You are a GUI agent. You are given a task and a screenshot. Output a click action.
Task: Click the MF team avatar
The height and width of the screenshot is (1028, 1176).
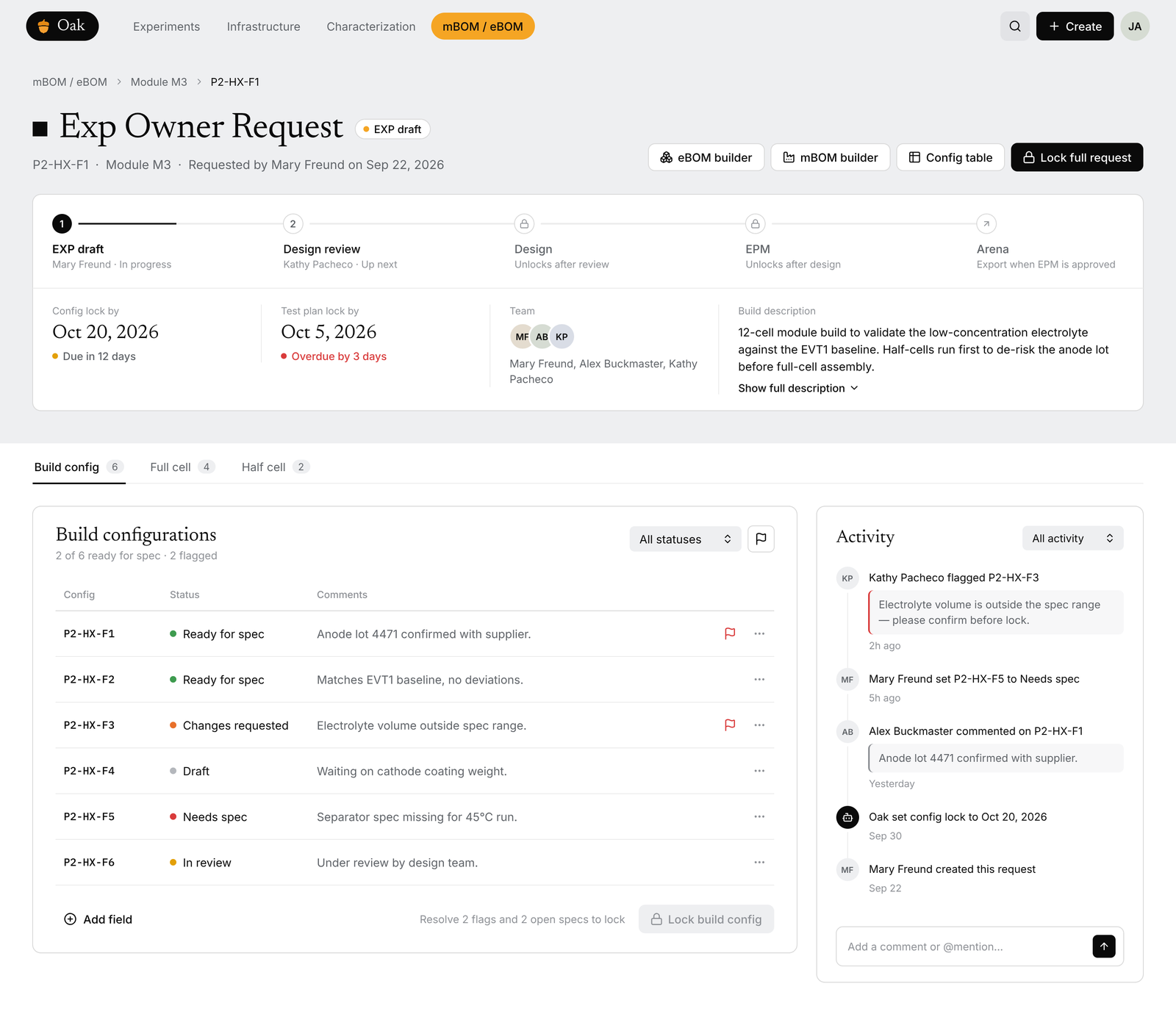click(x=522, y=337)
